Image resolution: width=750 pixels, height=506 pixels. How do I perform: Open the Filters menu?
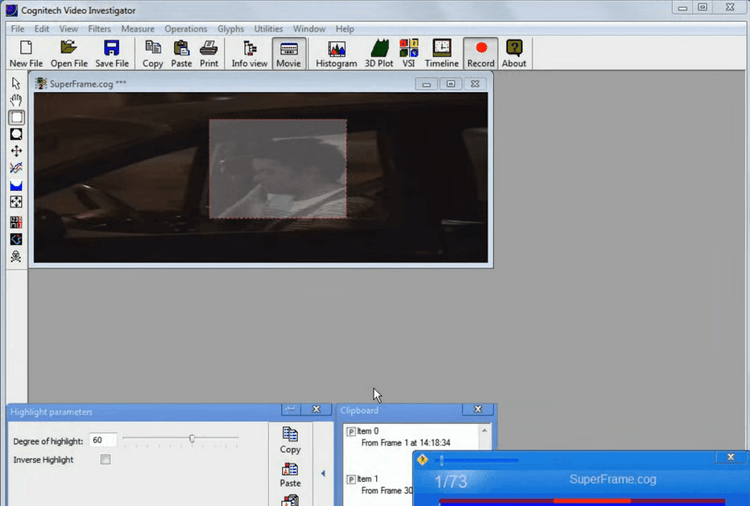coord(99,29)
